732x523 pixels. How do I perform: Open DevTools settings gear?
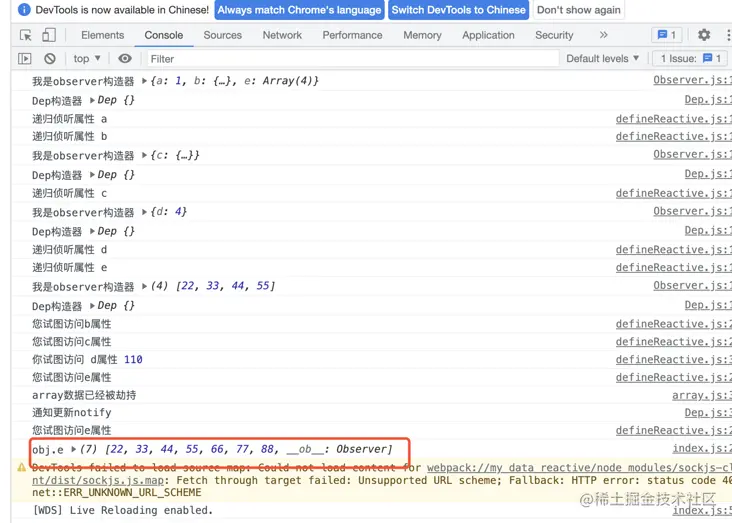pos(704,35)
